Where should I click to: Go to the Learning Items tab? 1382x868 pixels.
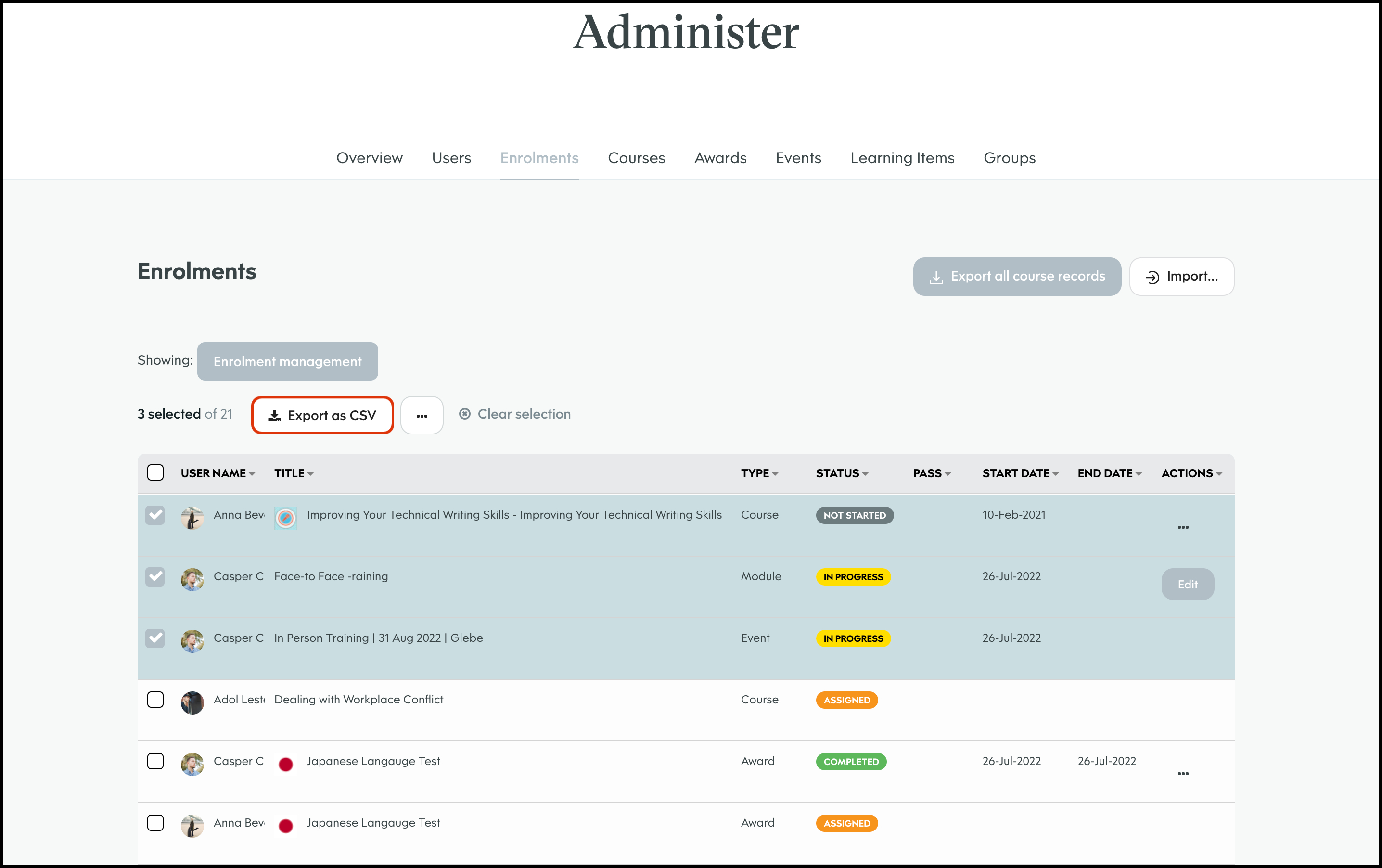coord(902,158)
